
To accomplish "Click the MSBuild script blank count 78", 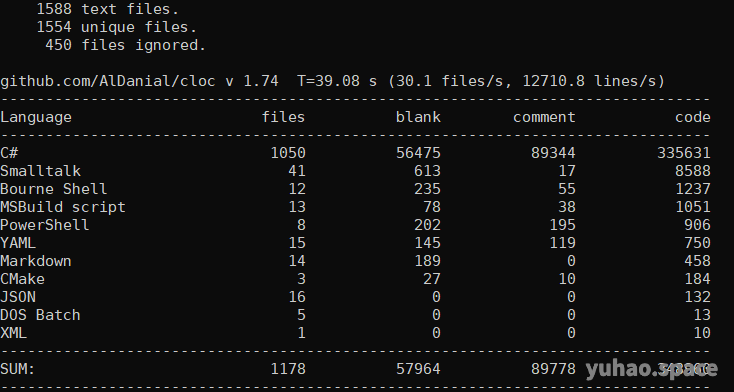I will (x=432, y=207).
